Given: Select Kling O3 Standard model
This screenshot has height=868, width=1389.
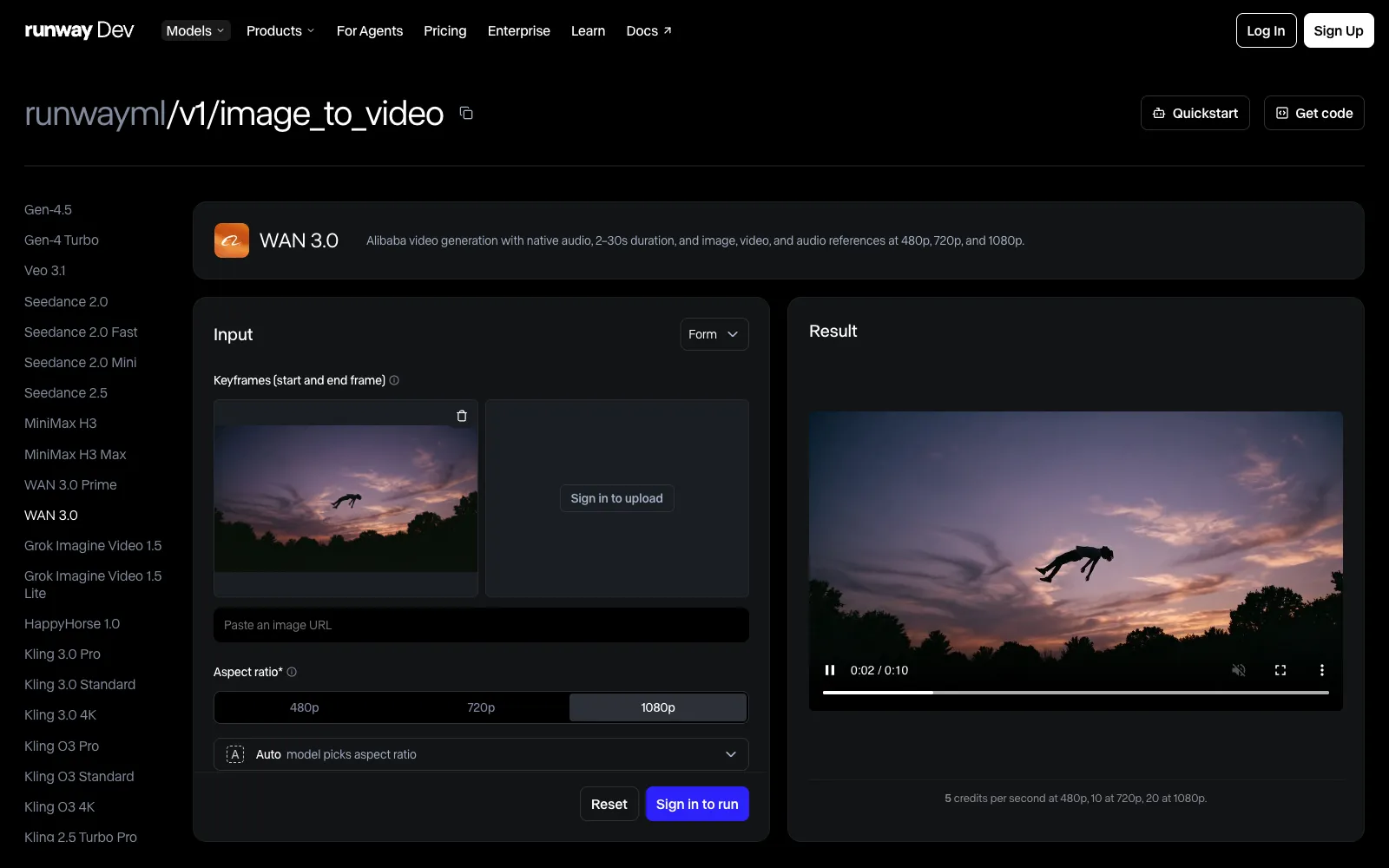Looking at the screenshot, I should click(x=79, y=776).
